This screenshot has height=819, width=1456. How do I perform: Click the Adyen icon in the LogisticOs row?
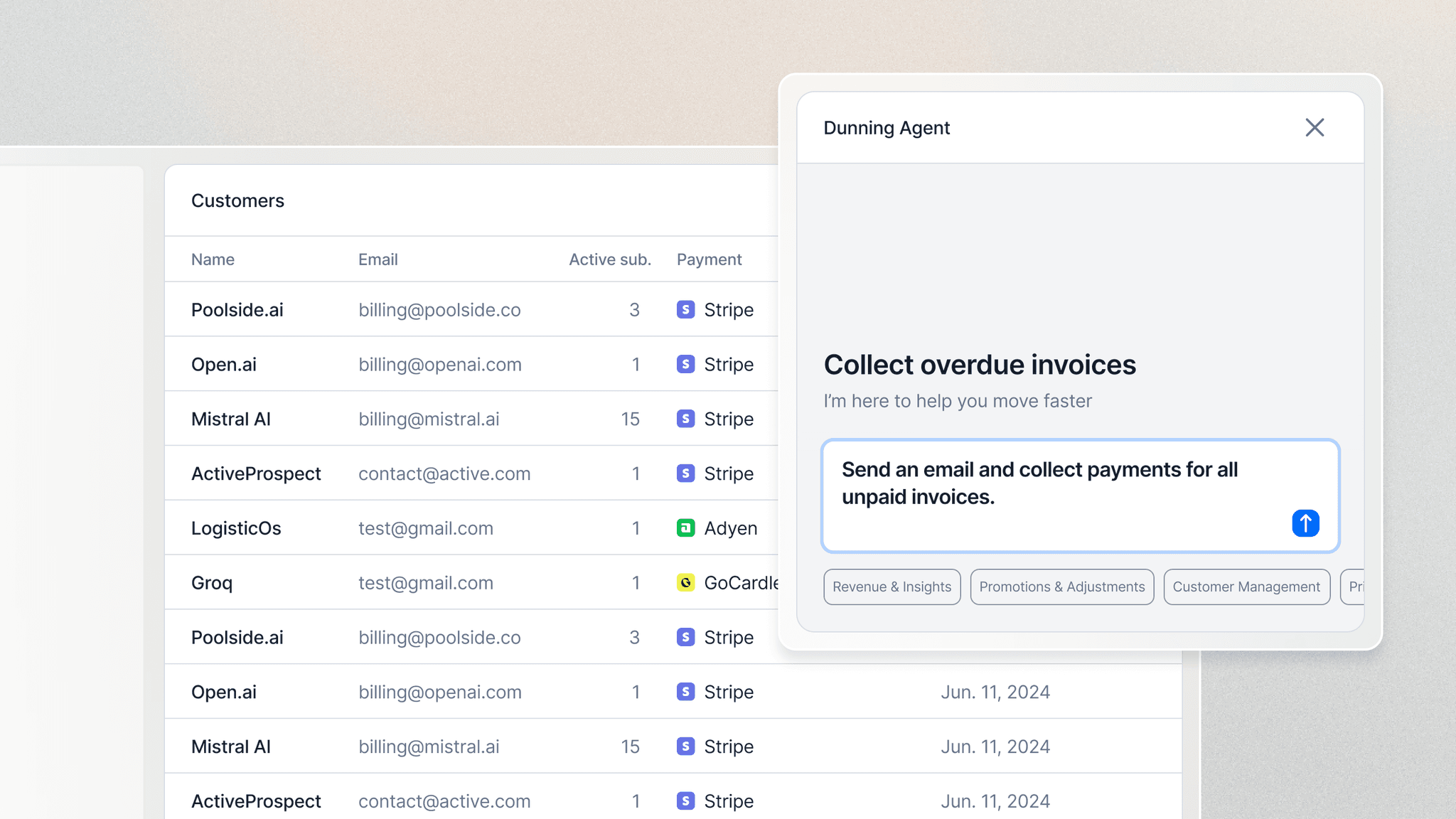click(685, 528)
